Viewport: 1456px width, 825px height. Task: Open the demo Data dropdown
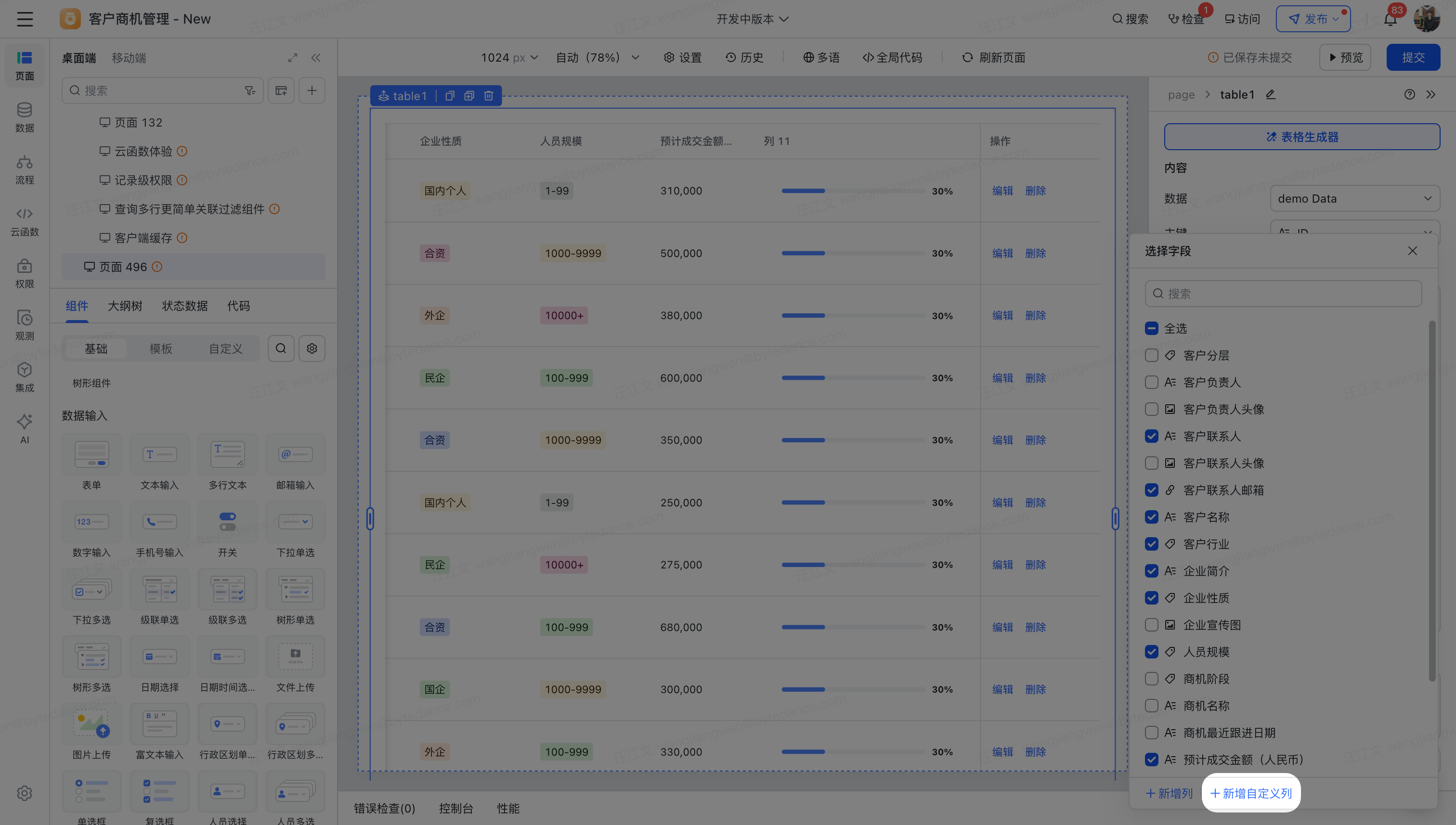tap(1354, 199)
